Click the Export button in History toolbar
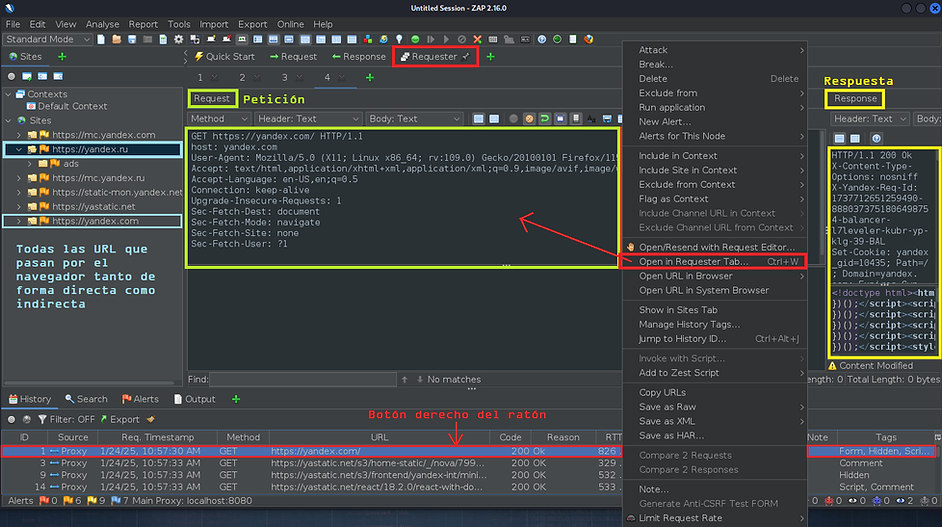Screen dimensions: 942x527 click(x=120, y=419)
